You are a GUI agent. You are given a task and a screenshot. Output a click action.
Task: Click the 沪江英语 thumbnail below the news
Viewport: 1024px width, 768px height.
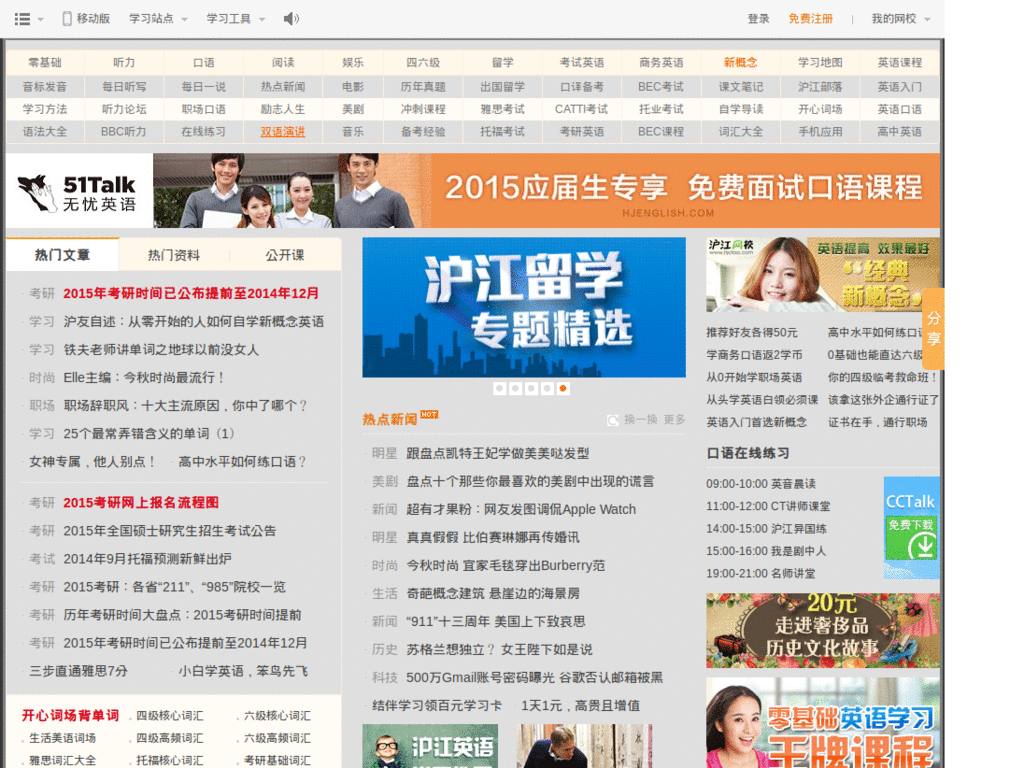click(x=430, y=746)
